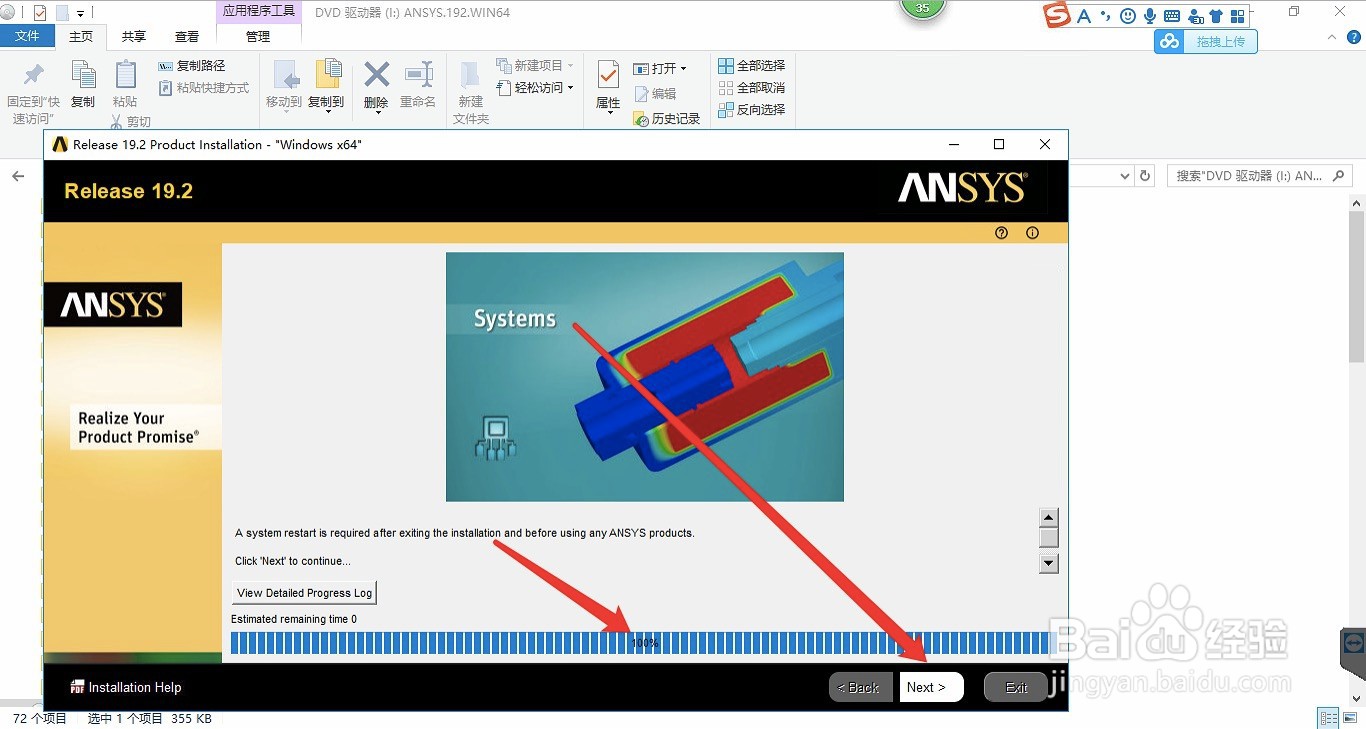Click Explorer back navigation arrow
The image size is (1366, 729).
(18, 176)
